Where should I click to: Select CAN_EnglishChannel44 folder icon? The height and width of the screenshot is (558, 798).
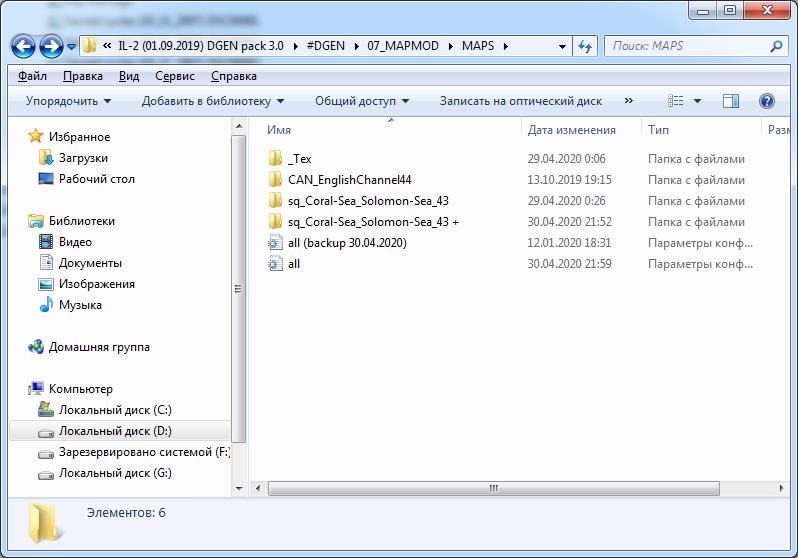[x=275, y=179]
